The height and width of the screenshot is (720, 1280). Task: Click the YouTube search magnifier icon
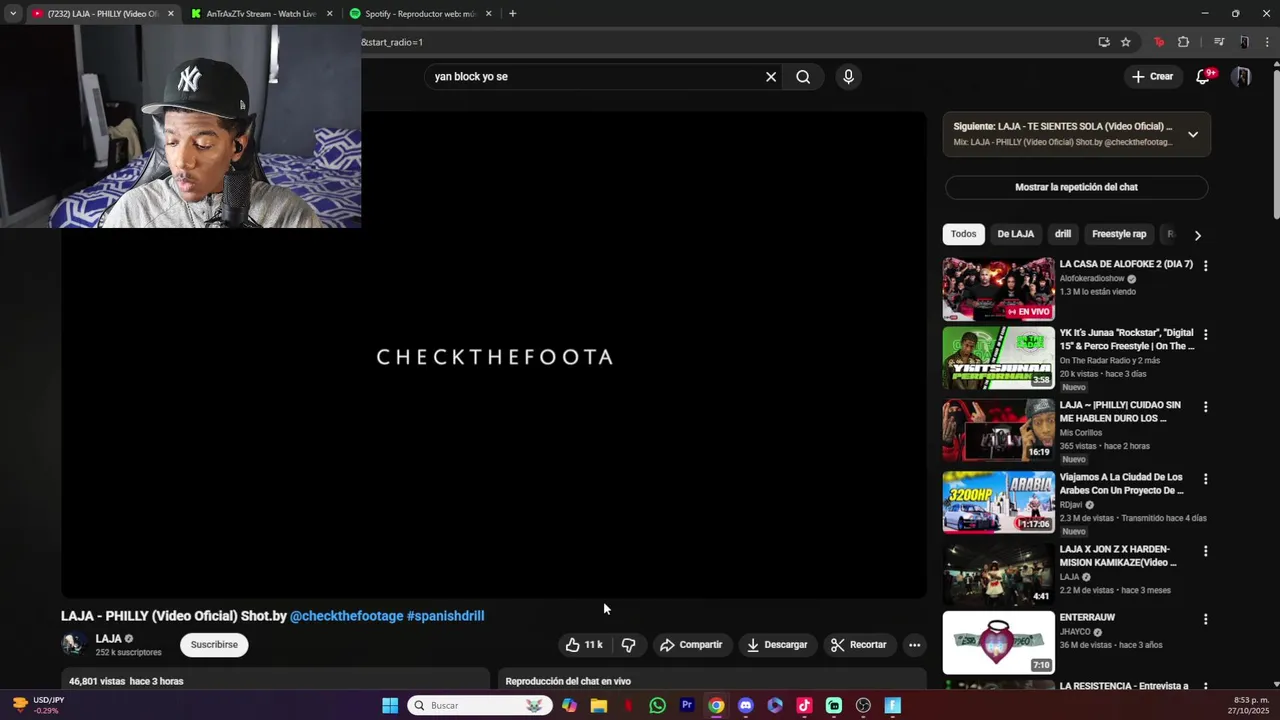tap(803, 77)
